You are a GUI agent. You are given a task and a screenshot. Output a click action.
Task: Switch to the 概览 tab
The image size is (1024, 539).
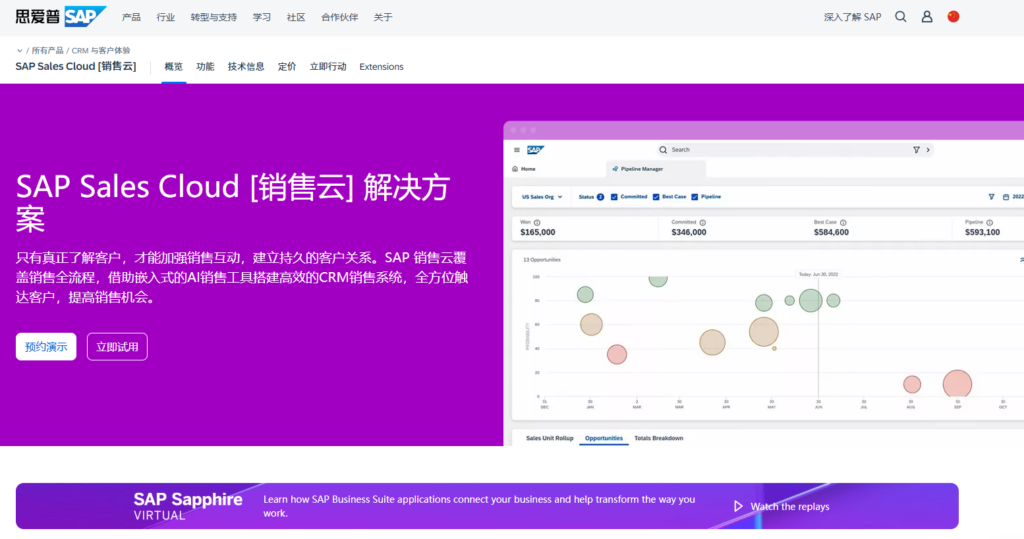click(x=174, y=67)
